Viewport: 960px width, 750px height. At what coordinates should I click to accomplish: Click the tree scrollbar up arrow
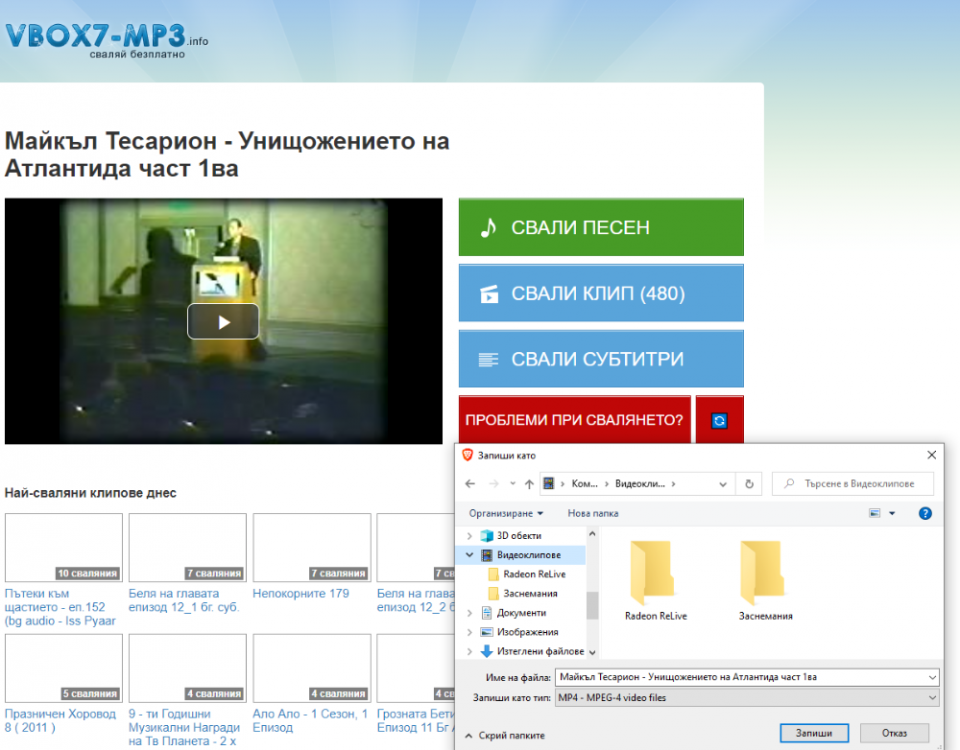[592, 534]
